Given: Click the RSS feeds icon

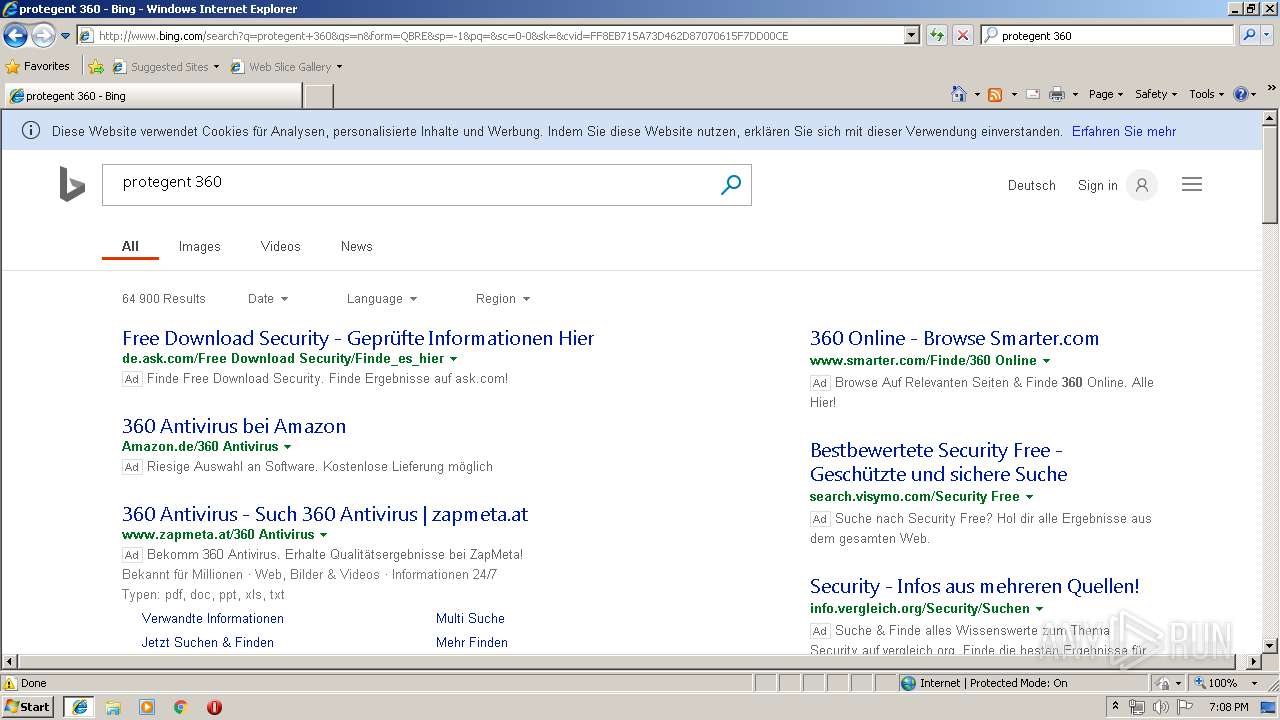Looking at the screenshot, I should (995, 94).
